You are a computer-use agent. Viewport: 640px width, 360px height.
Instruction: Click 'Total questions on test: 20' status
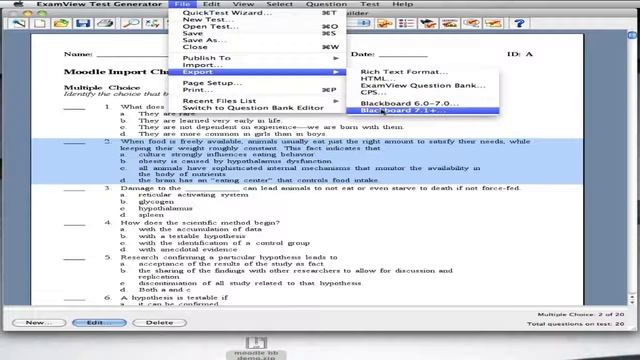[x=575, y=324]
